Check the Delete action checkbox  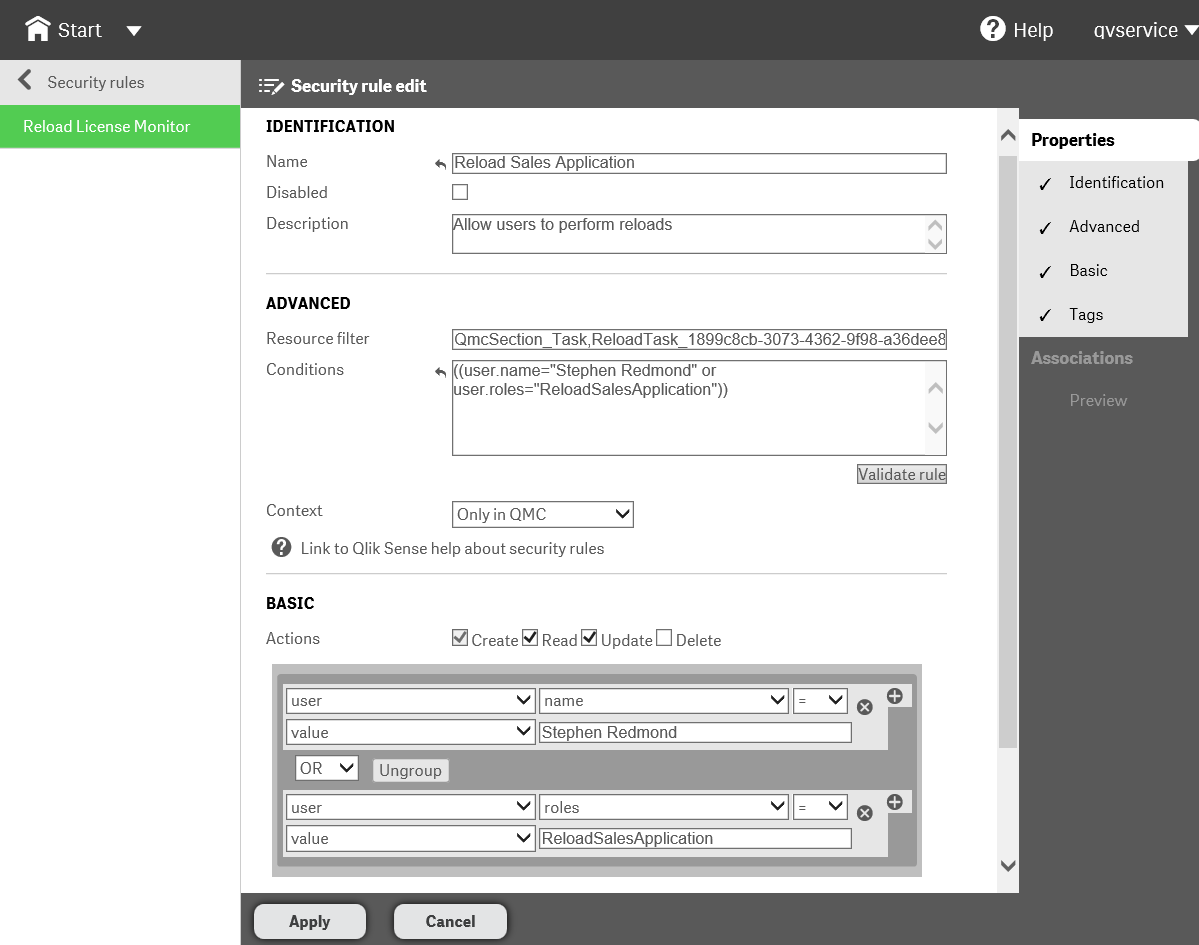[663, 637]
